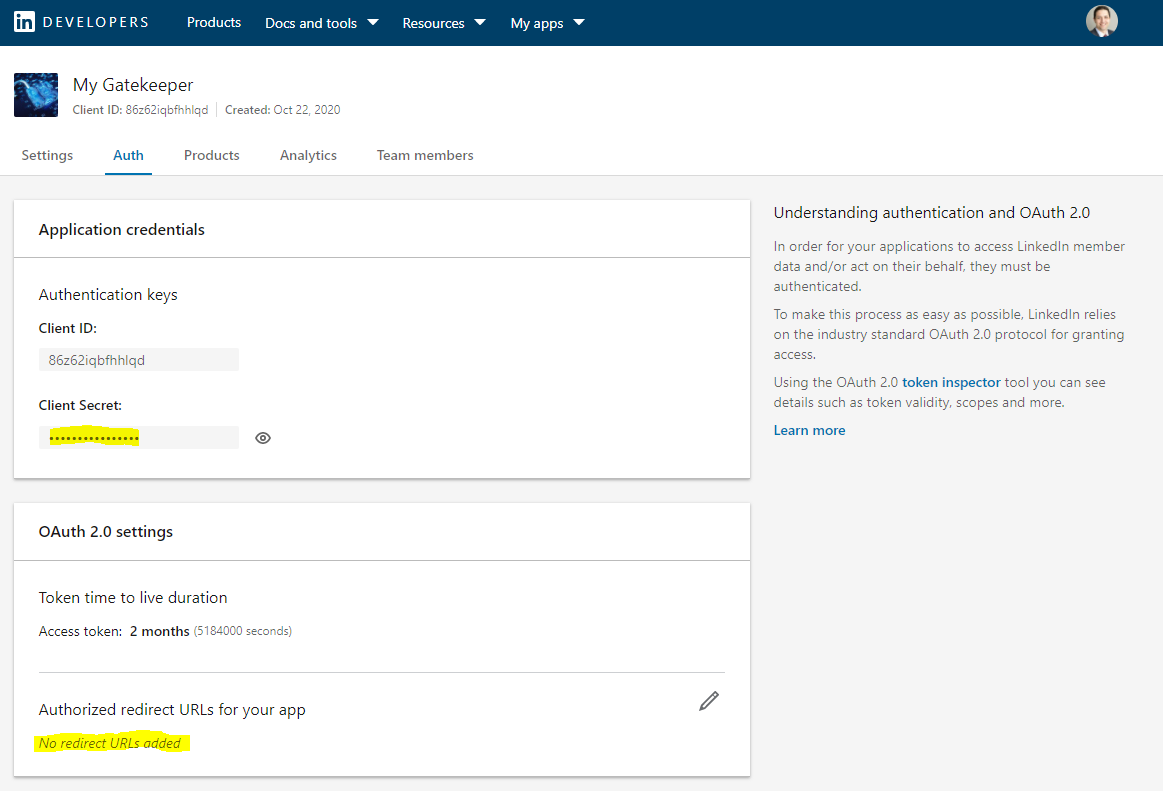Screen dimensions: 1163x791
Task: Click the Application credentials heading
Action: coord(122,230)
